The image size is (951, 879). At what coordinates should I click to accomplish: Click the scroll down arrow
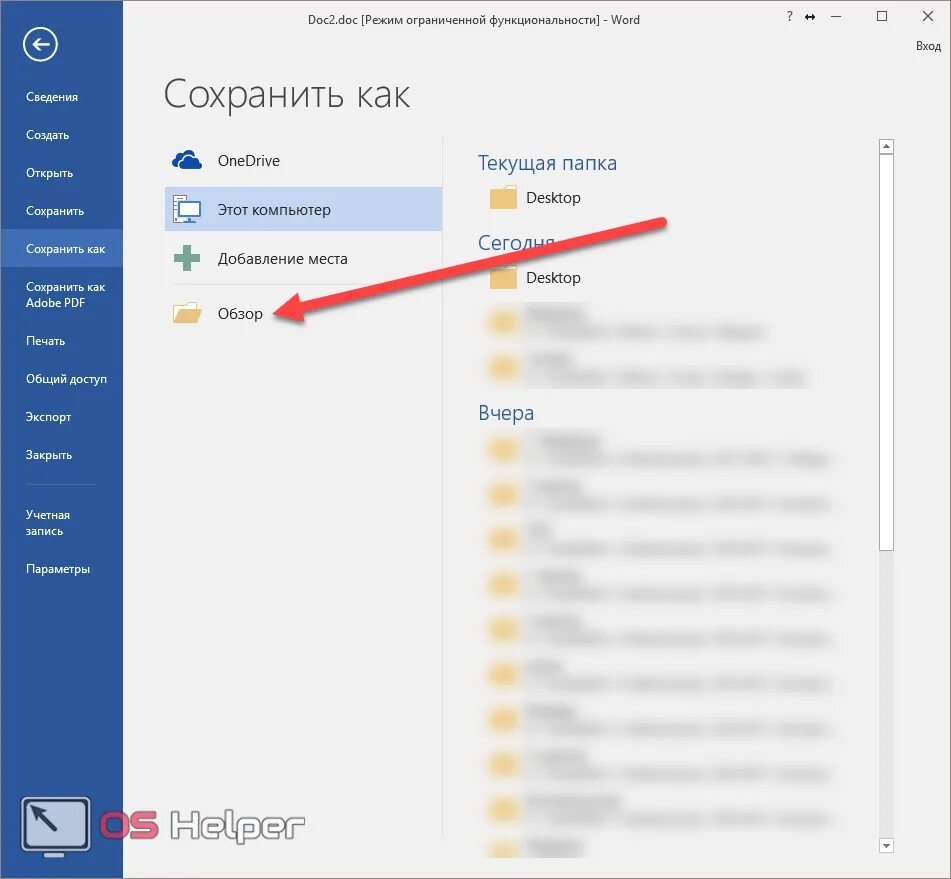coord(886,845)
